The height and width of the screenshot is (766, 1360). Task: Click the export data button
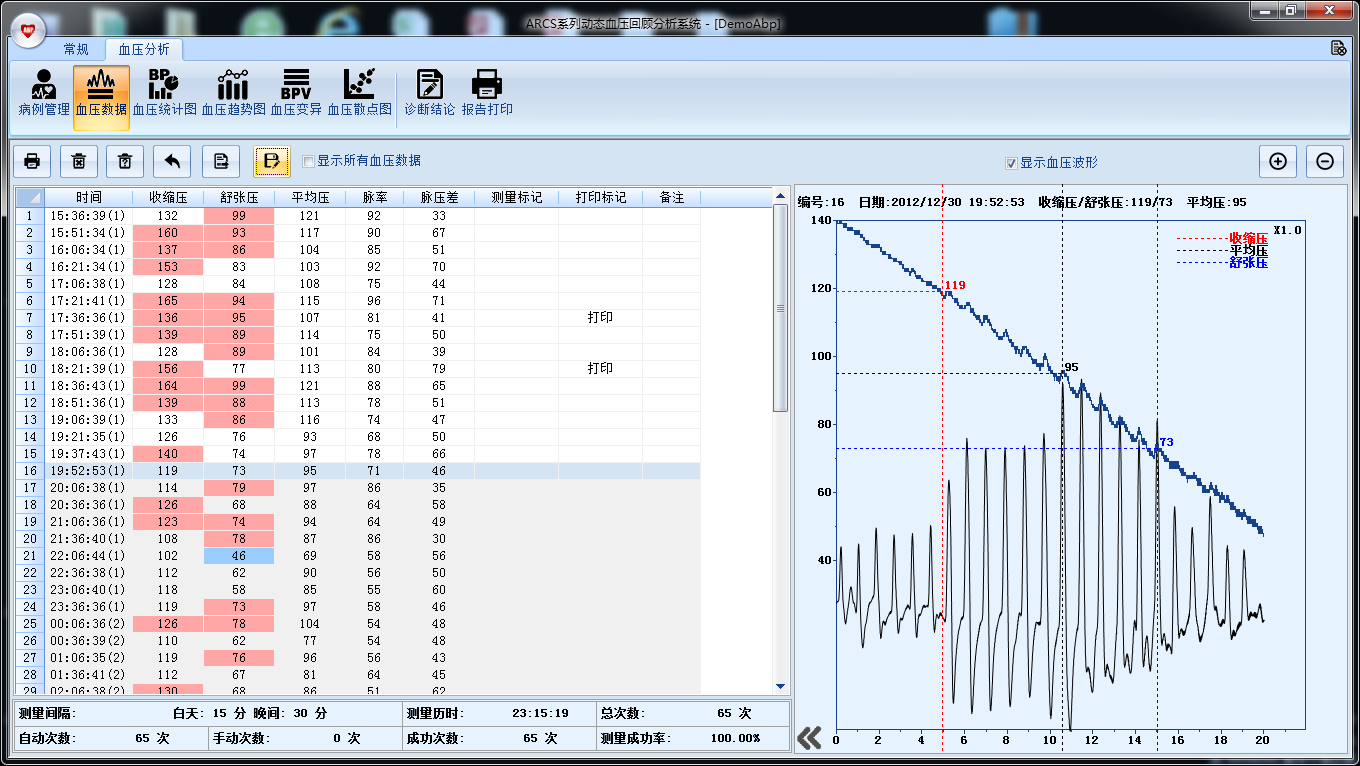click(x=220, y=161)
